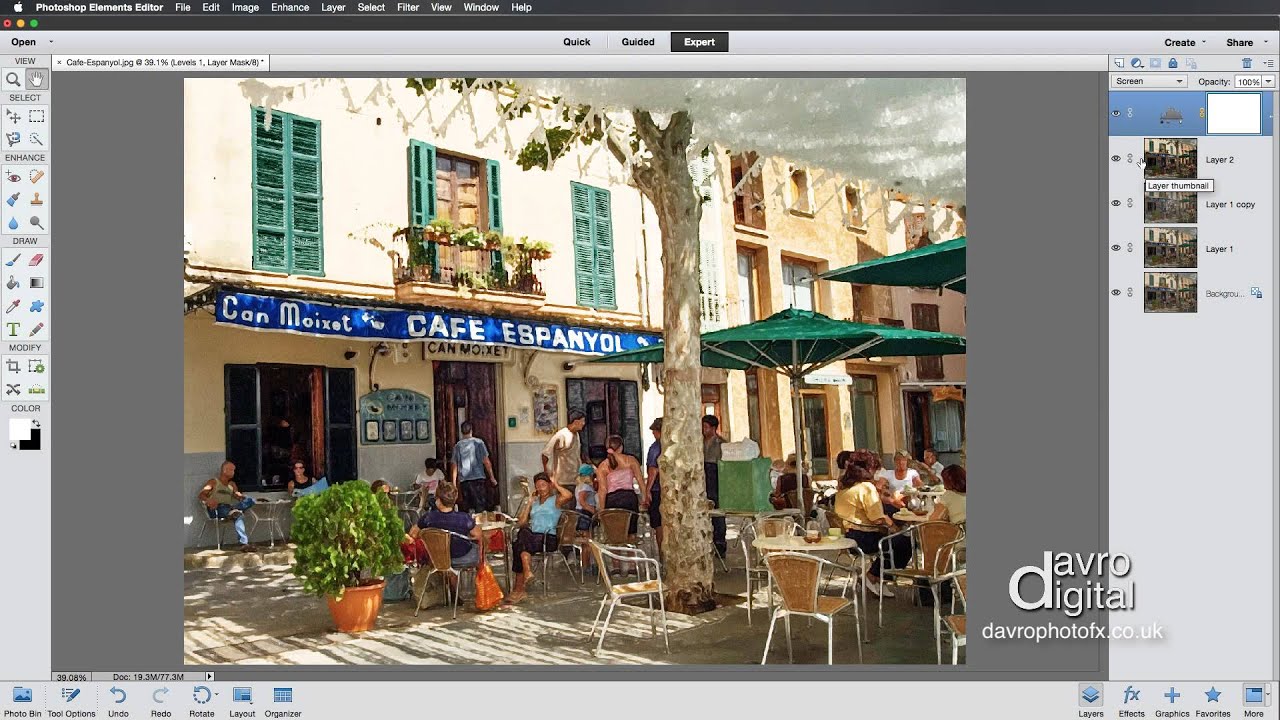Select the Crop tool
1280x720 pixels.
[14, 367]
